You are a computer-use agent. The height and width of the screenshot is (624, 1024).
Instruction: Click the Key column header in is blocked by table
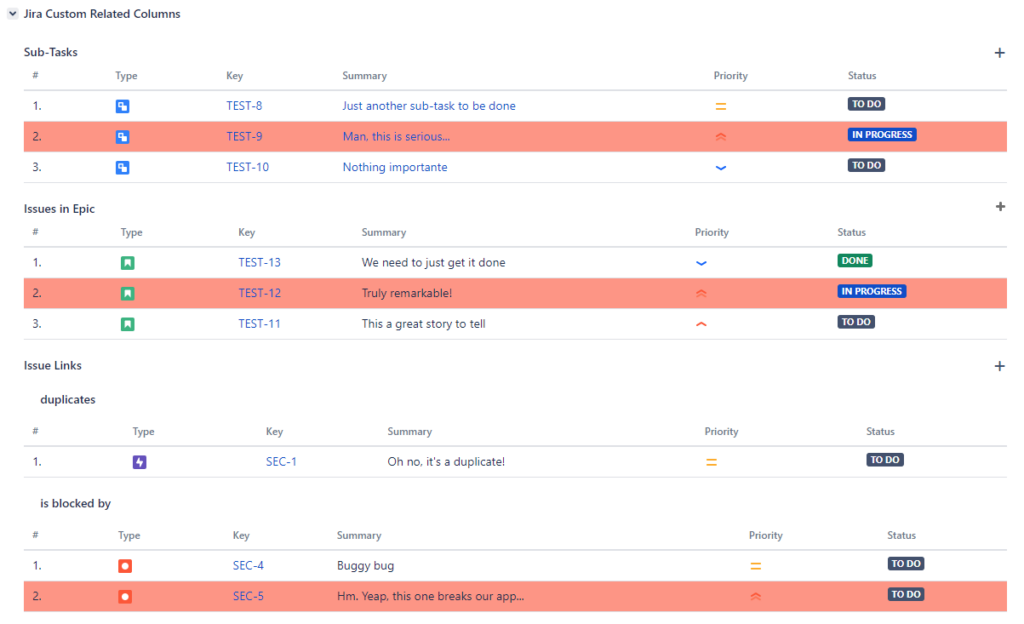(x=241, y=535)
